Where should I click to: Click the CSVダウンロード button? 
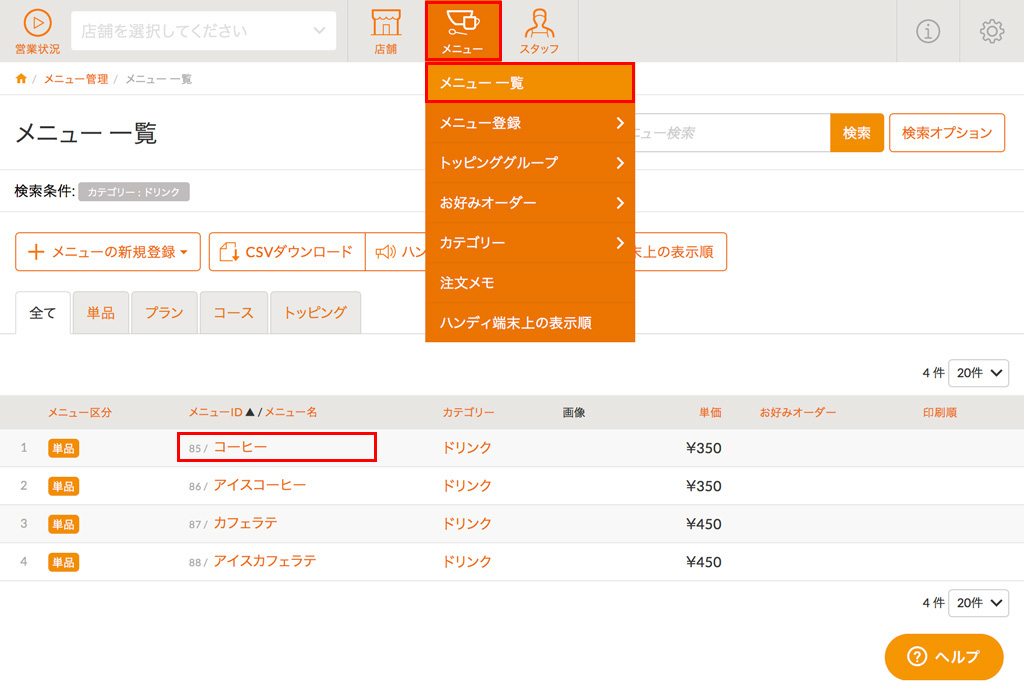(x=287, y=251)
